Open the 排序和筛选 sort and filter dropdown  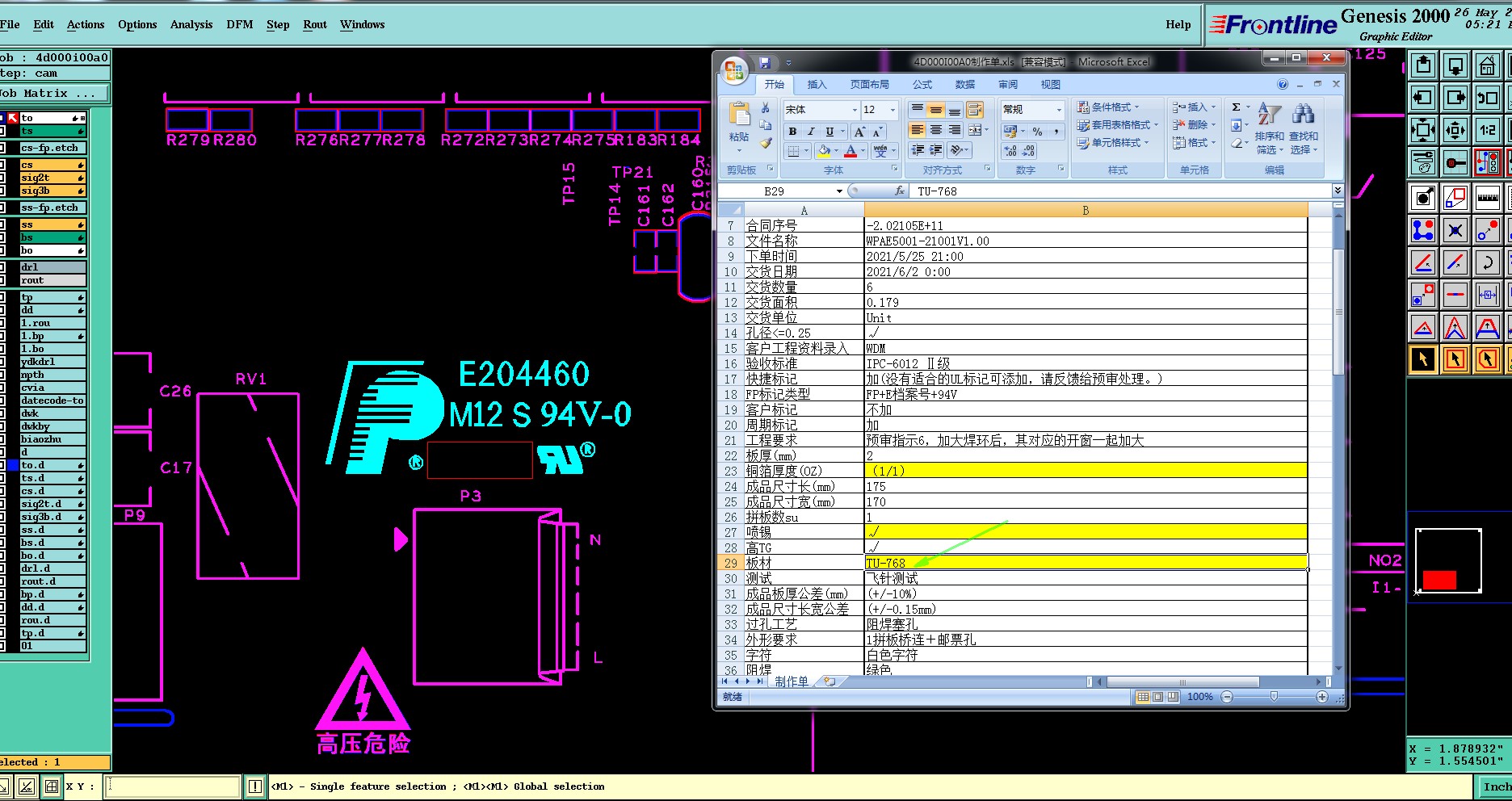(x=1270, y=128)
